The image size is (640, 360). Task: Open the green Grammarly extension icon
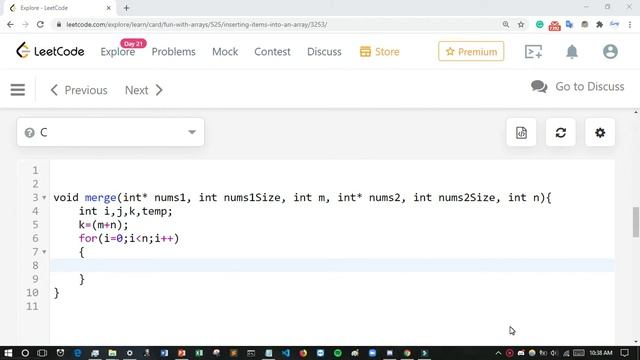pos(540,24)
